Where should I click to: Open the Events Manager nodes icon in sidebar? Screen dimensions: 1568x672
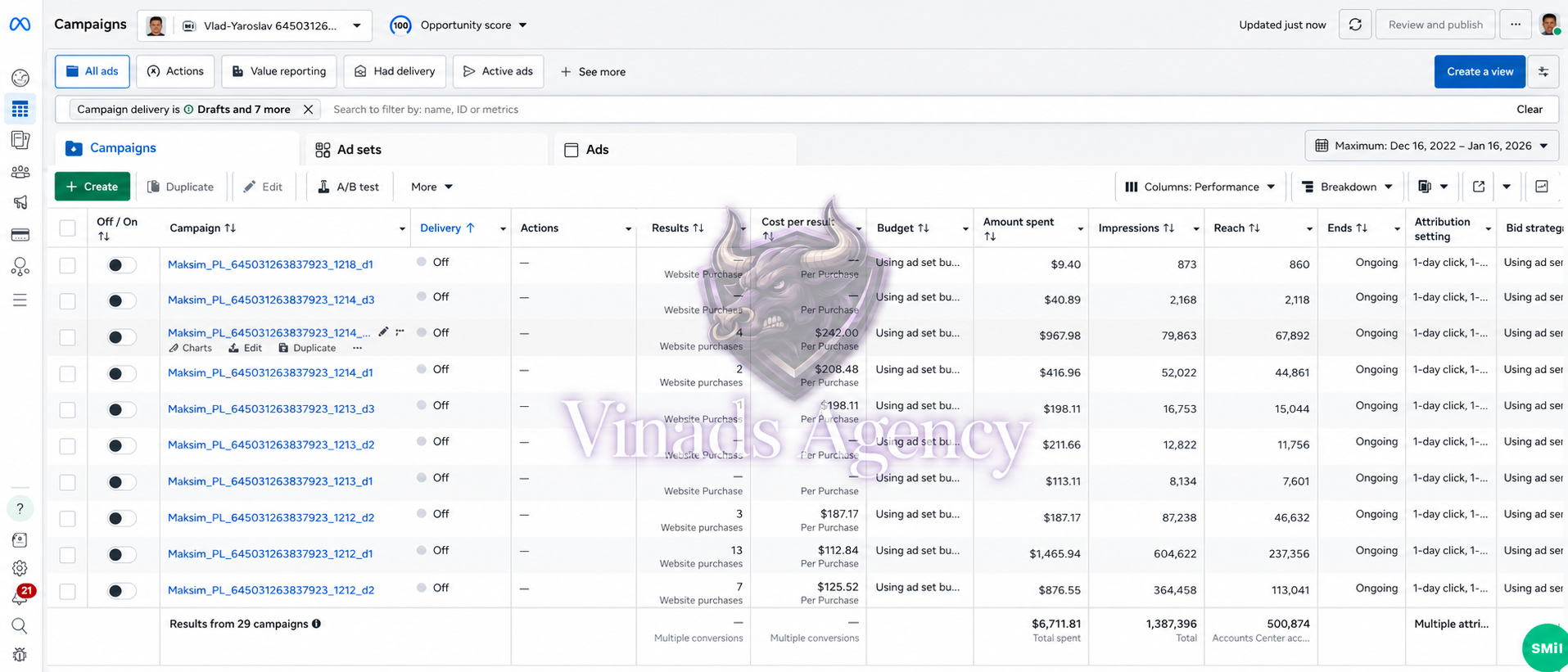tap(20, 267)
